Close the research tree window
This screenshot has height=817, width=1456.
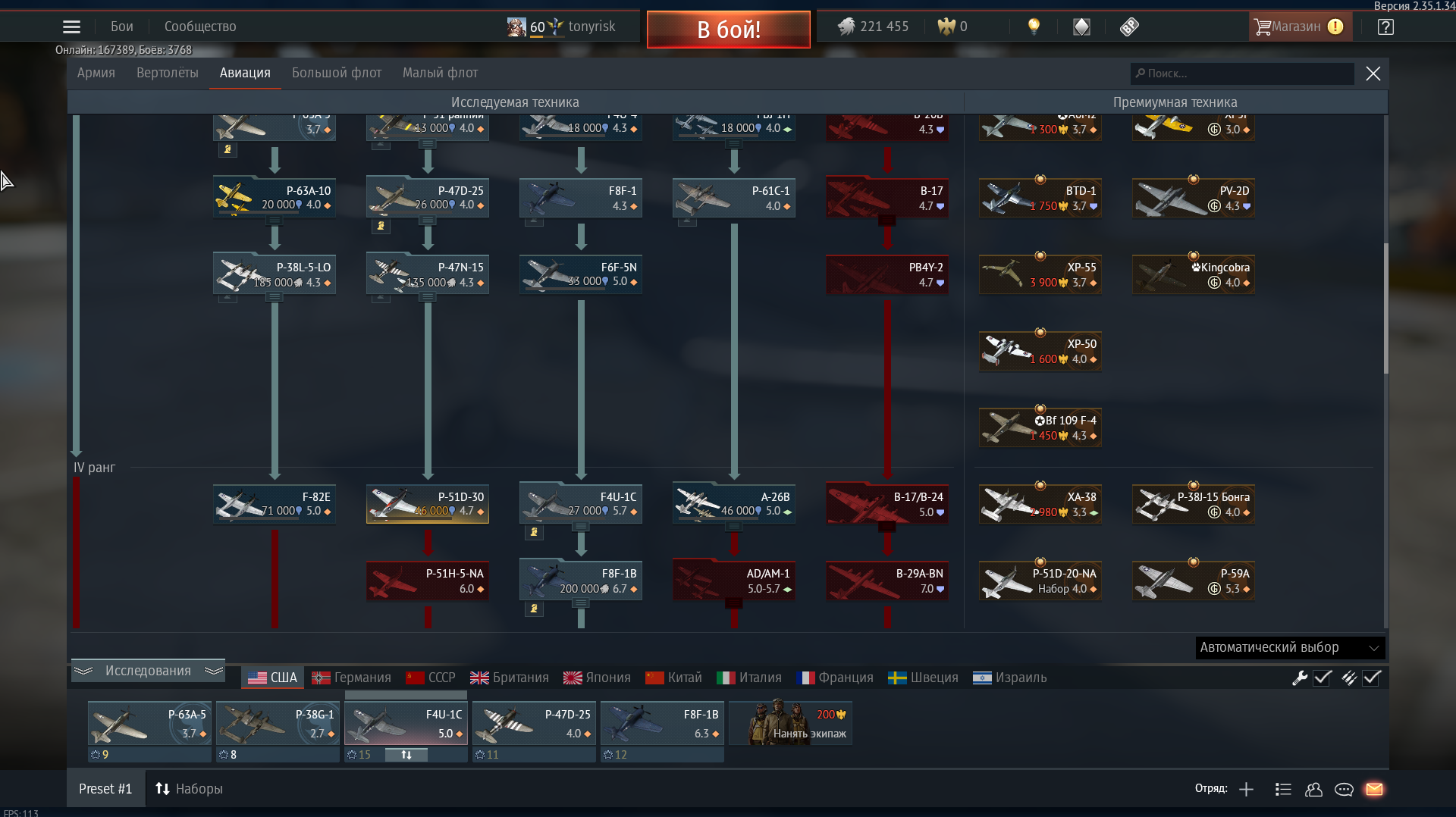[1373, 74]
